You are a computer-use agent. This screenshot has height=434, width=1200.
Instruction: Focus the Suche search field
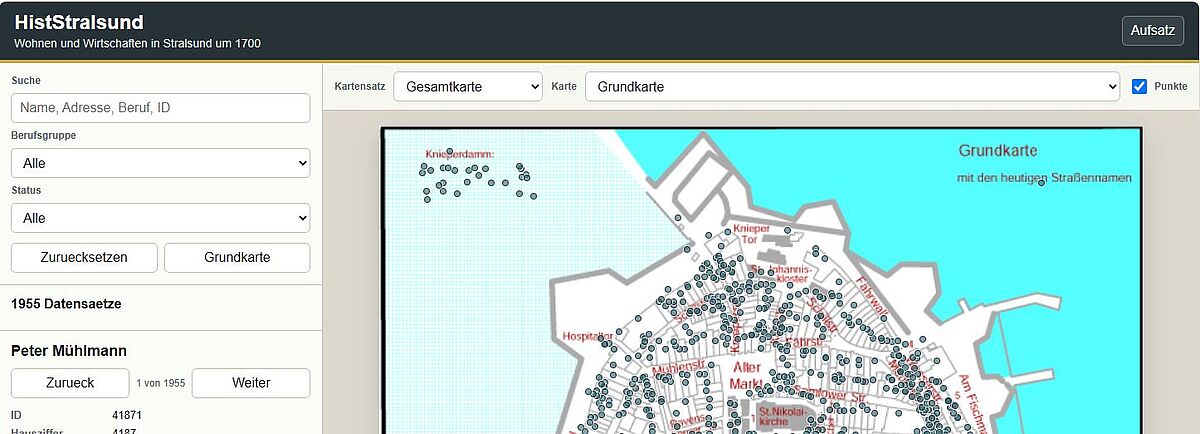160,108
